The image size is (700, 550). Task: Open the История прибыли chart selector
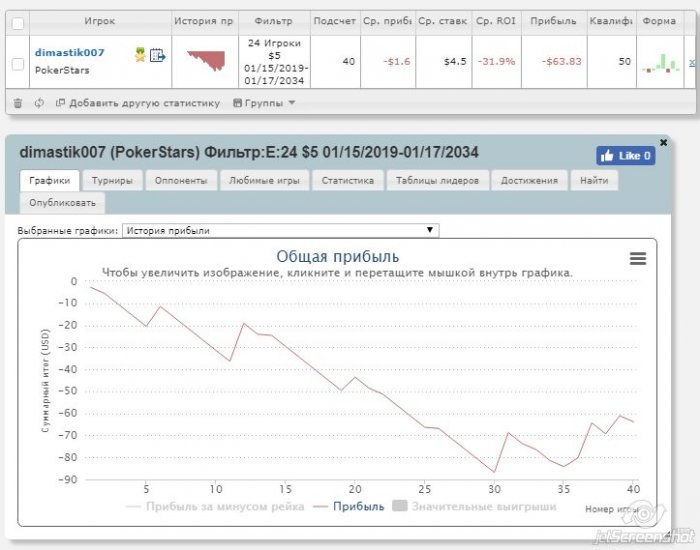280,230
